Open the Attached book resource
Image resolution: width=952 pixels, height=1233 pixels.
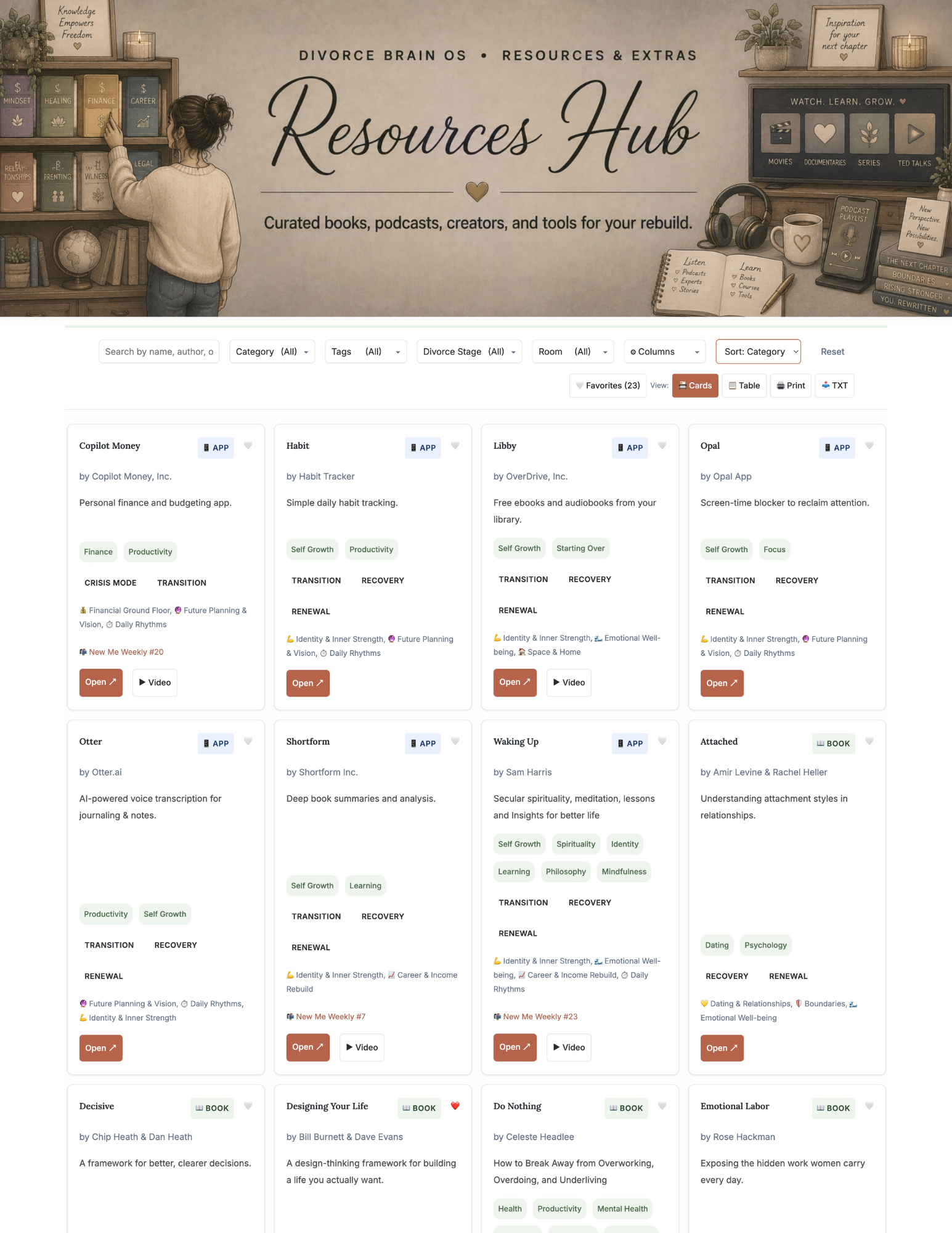coord(722,1048)
